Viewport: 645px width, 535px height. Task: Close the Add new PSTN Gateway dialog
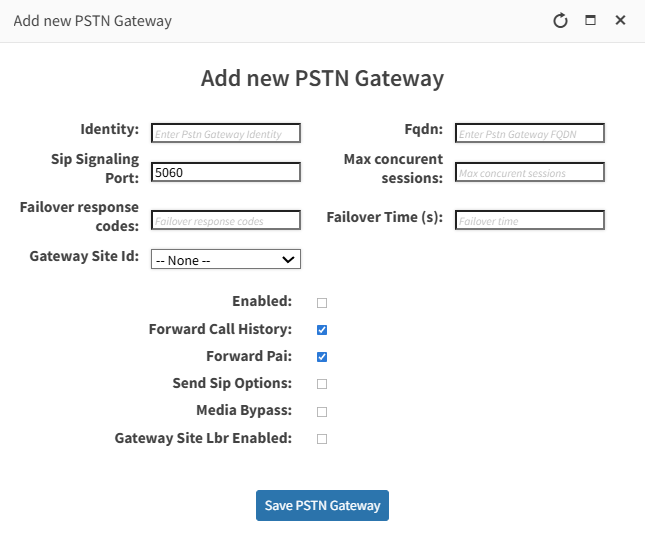pyautogui.click(x=620, y=20)
